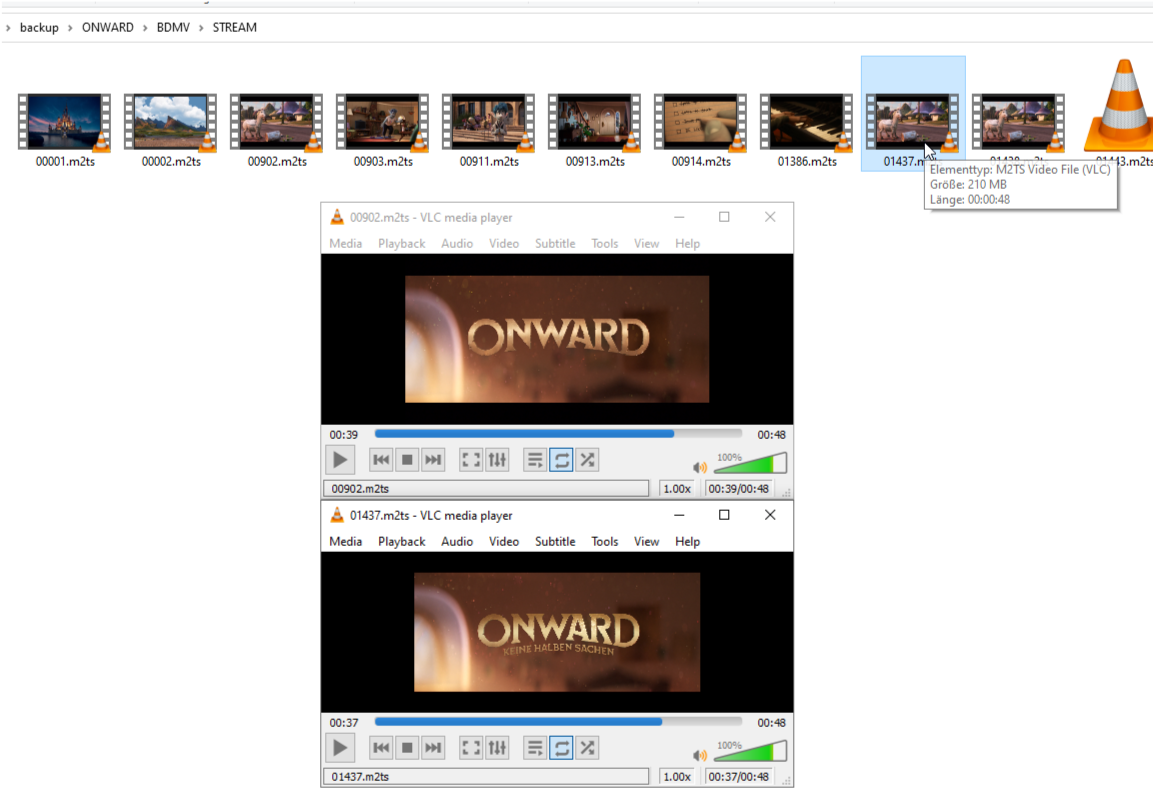Image resolution: width=1153 pixels, height=789 pixels.
Task: Open the Playback menu in 00902.m2ts window
Action: [401, 243]
